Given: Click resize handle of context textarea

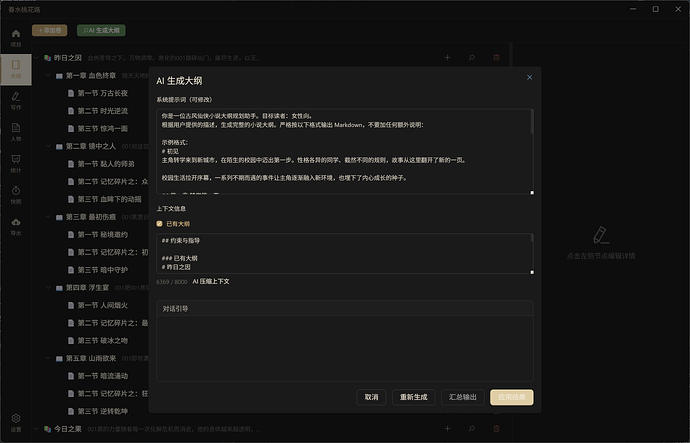Looking at the screenshot, I should tap(532, 272).
